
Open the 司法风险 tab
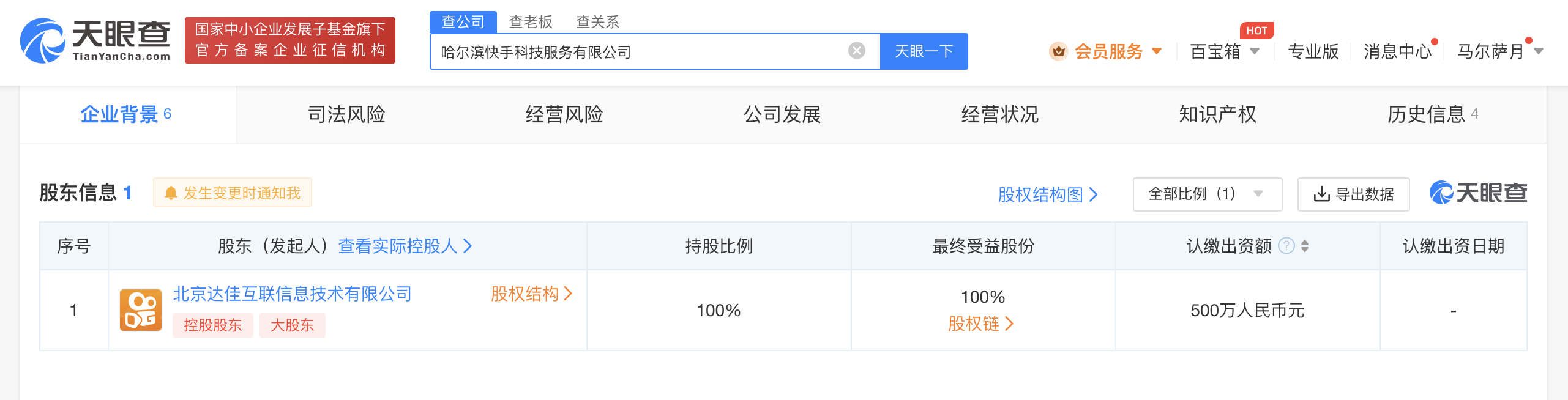tap(346, 114)
